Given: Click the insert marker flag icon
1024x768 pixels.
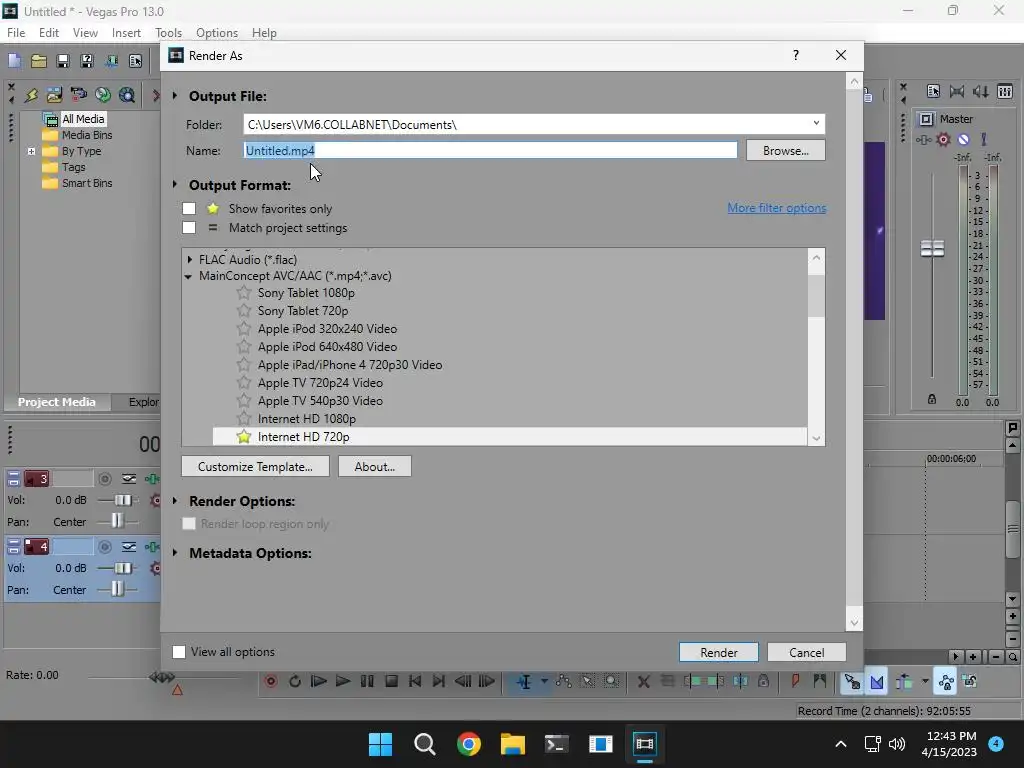Looking at the screenshot, I should [x=795, y=681].
